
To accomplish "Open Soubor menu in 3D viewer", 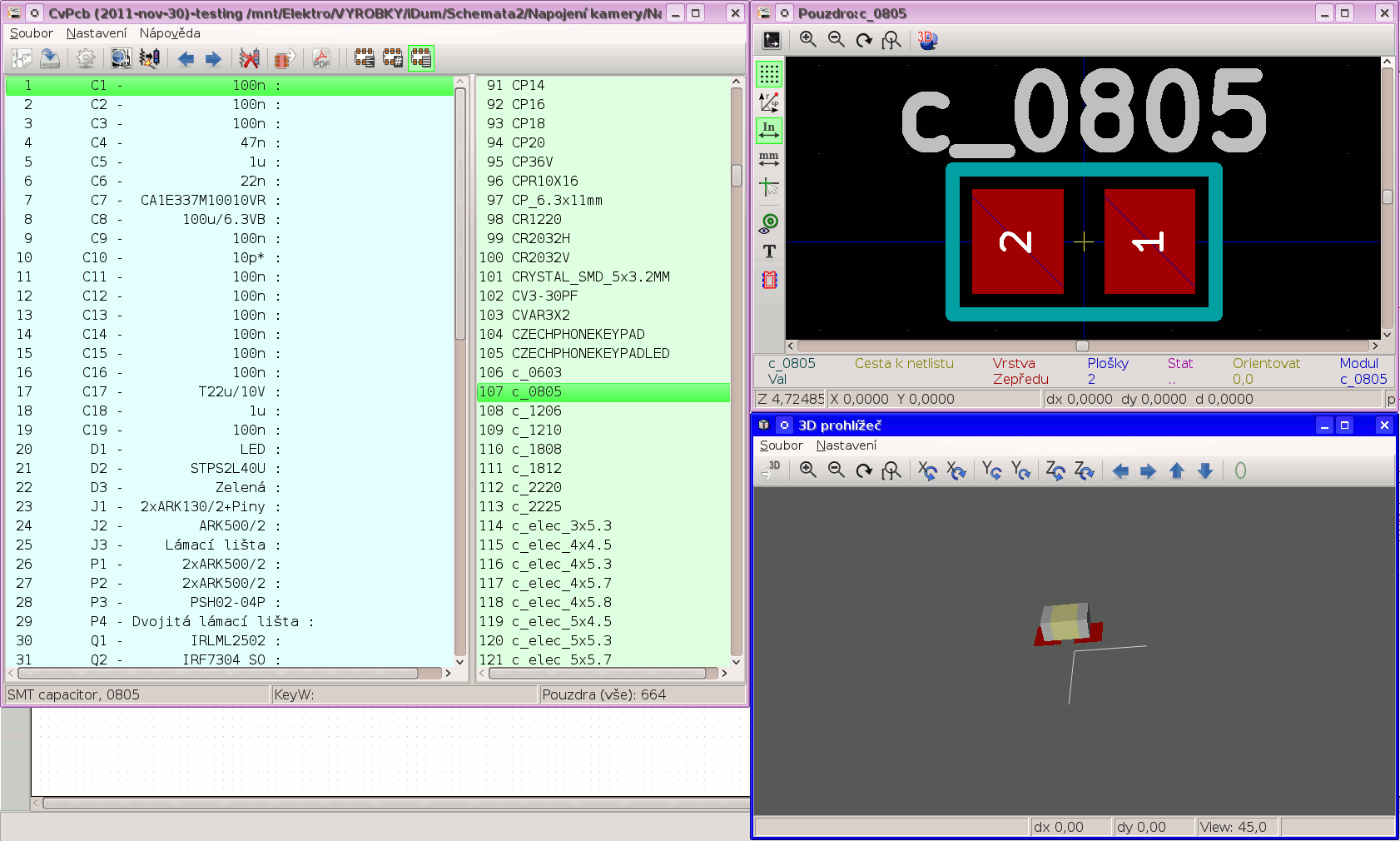I will pos(782,445).
